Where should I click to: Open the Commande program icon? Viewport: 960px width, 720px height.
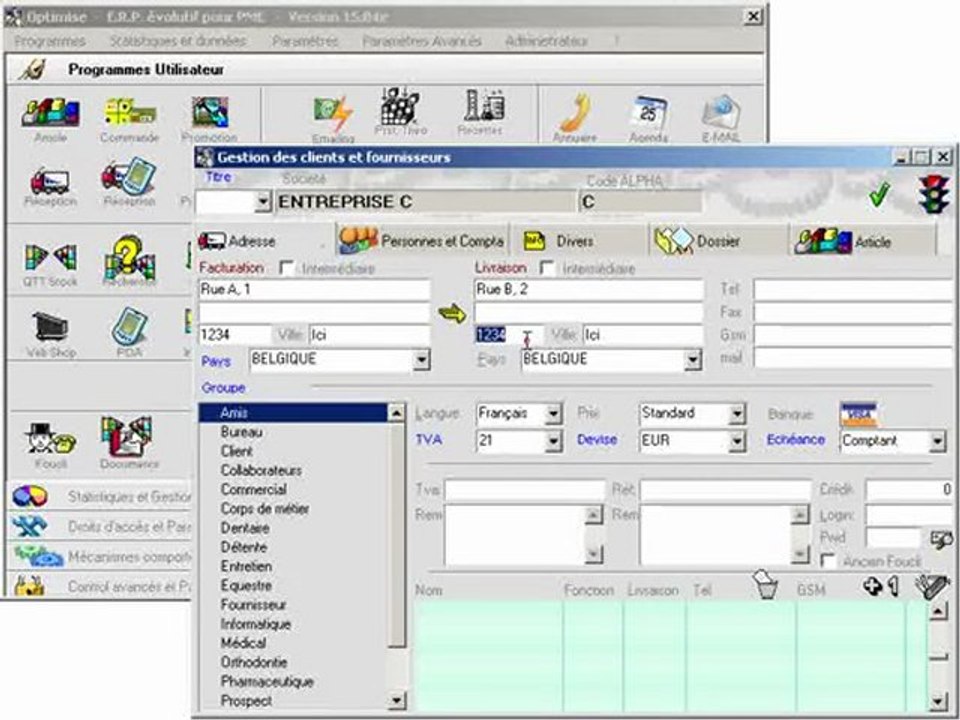[129, 119]
